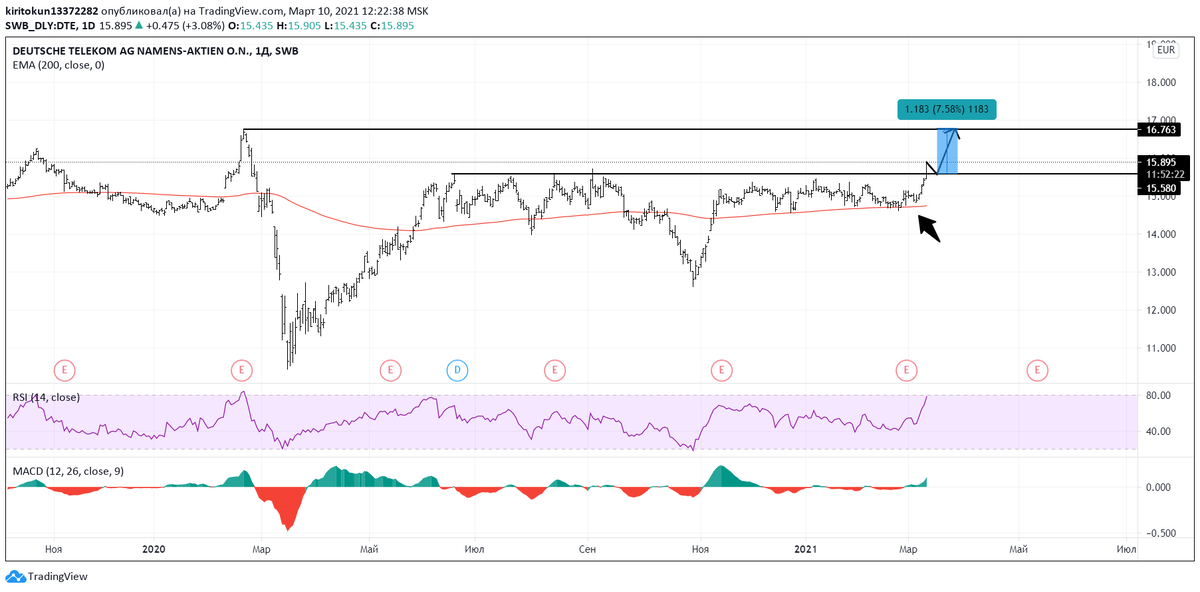Click earnings E marker above Мар 2020
The width and height of the screenshot is (1200, 592).
tap(241, 370)
